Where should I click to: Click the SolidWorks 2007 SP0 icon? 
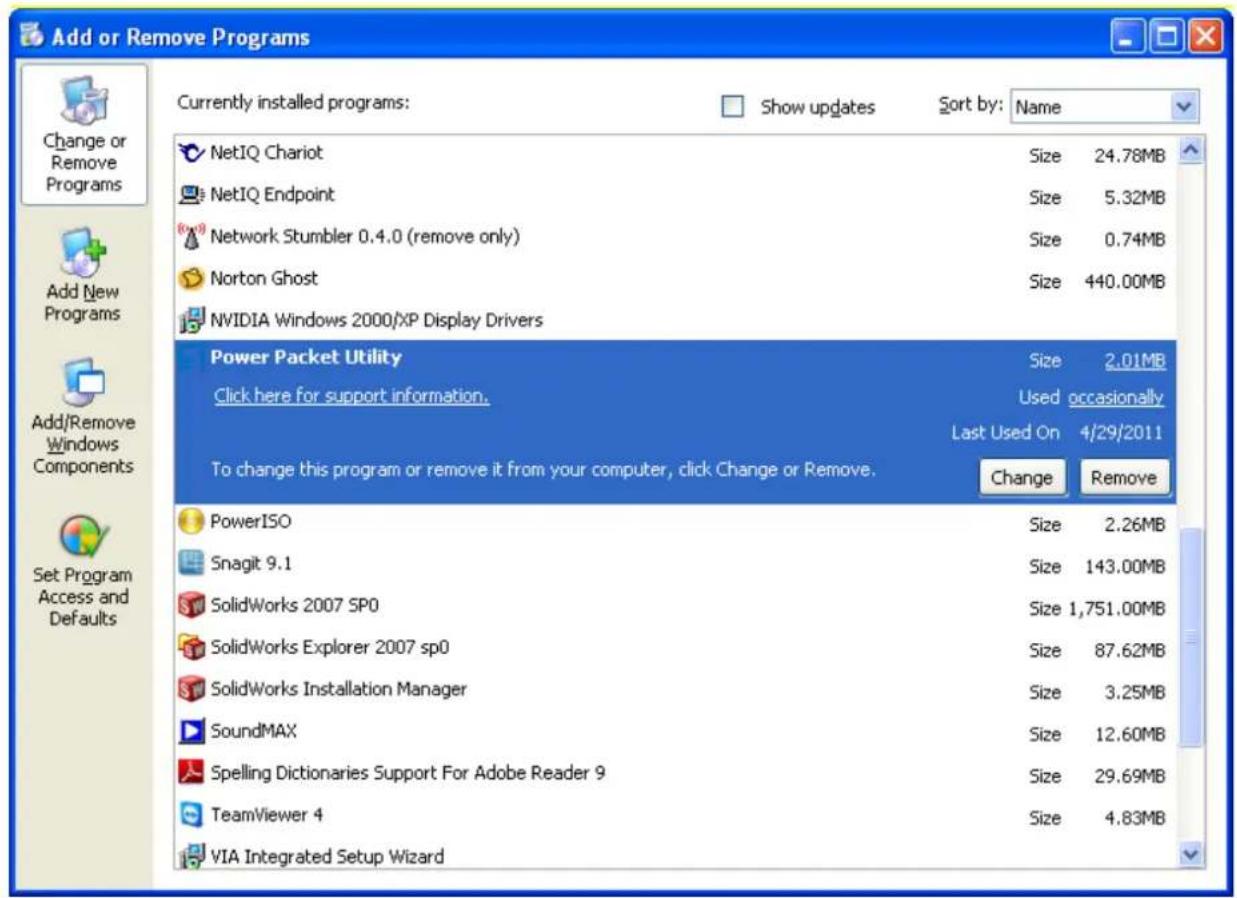pyautogui.click(x=190, y=606)
